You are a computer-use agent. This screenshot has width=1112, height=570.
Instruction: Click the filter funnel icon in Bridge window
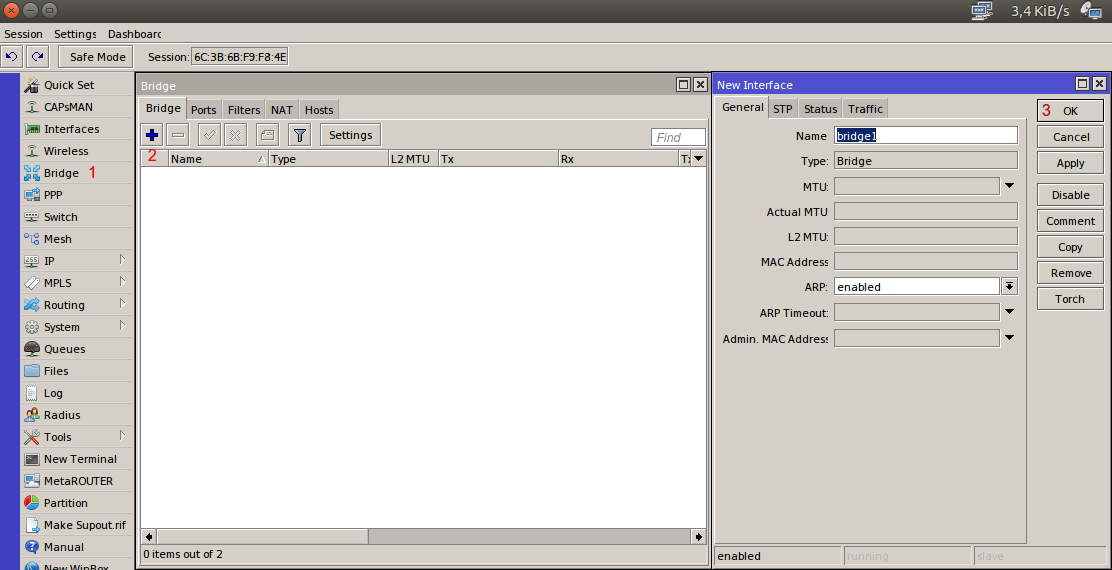coord(299,135)
